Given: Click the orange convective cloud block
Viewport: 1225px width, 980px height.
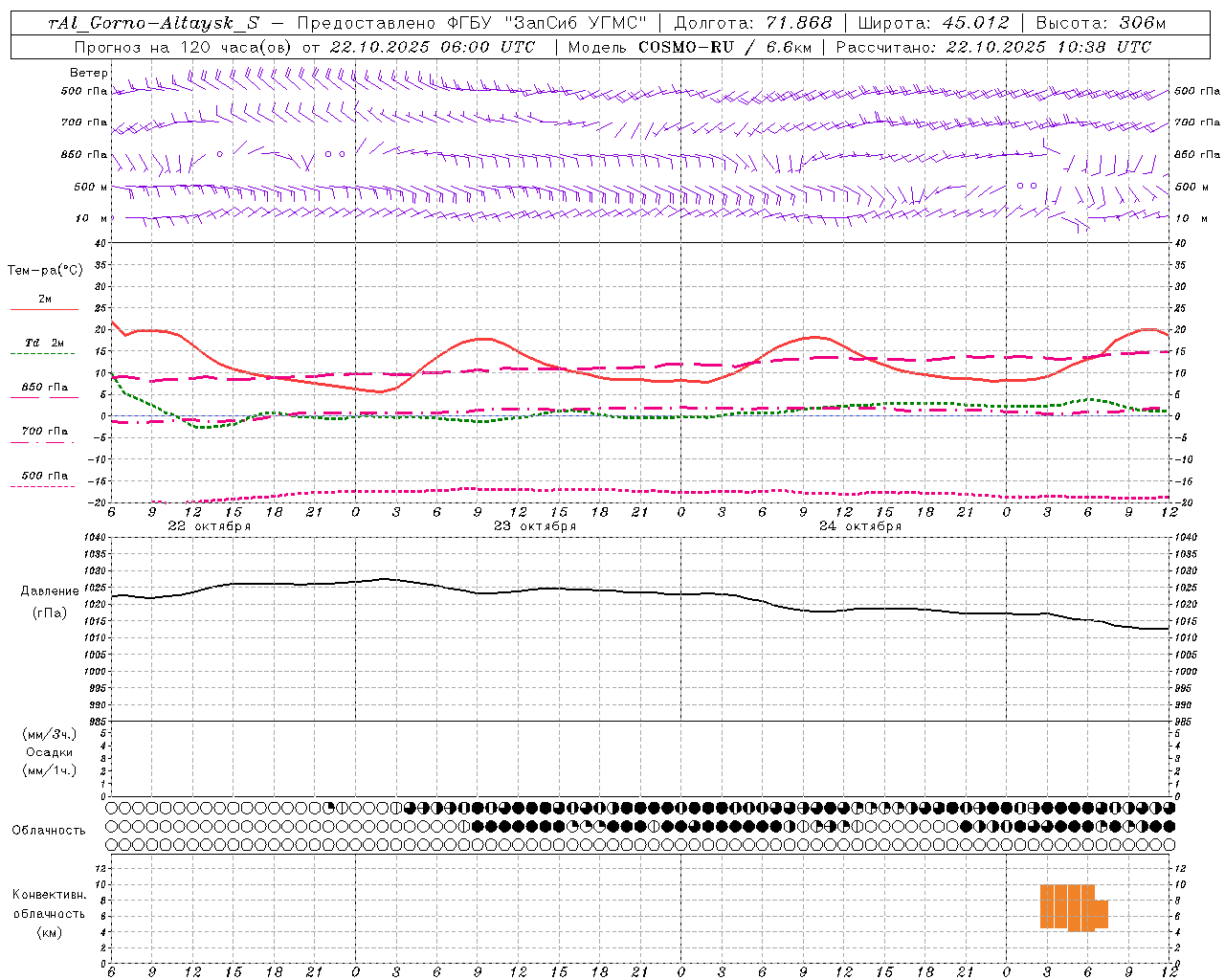Looking at the screenshot, I should pos(1072,907).
